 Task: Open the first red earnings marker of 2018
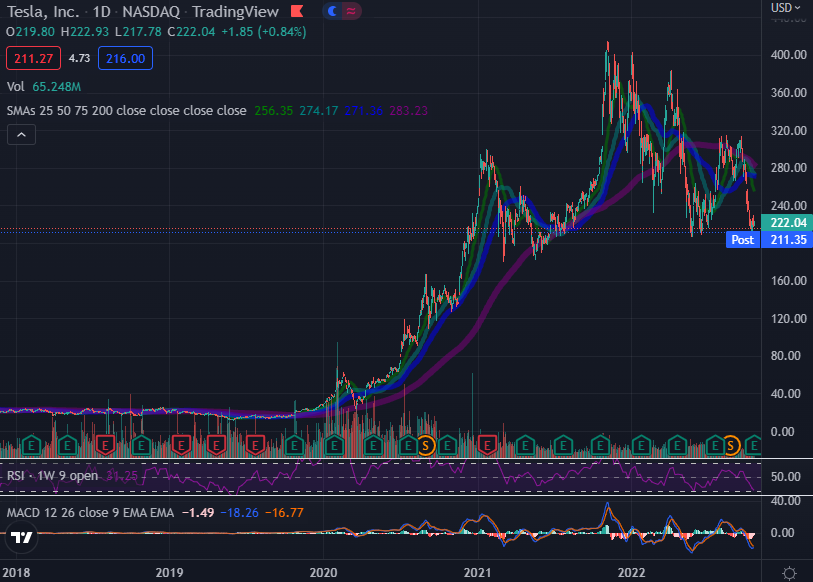pyautogui.click(x=105, y=445)
